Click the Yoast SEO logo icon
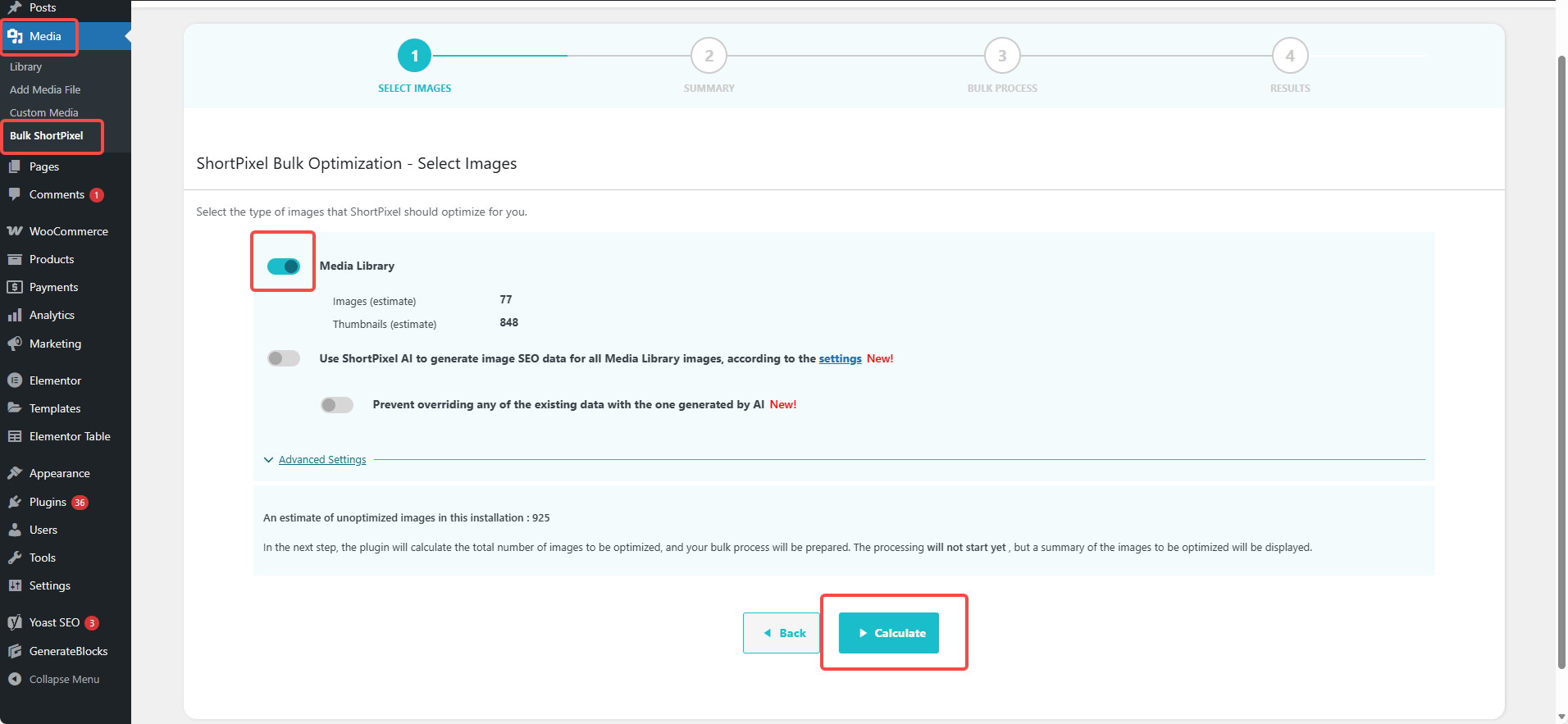Image resolution: width=1568 pixels, height=724 pixels. [x=15, y=622]
